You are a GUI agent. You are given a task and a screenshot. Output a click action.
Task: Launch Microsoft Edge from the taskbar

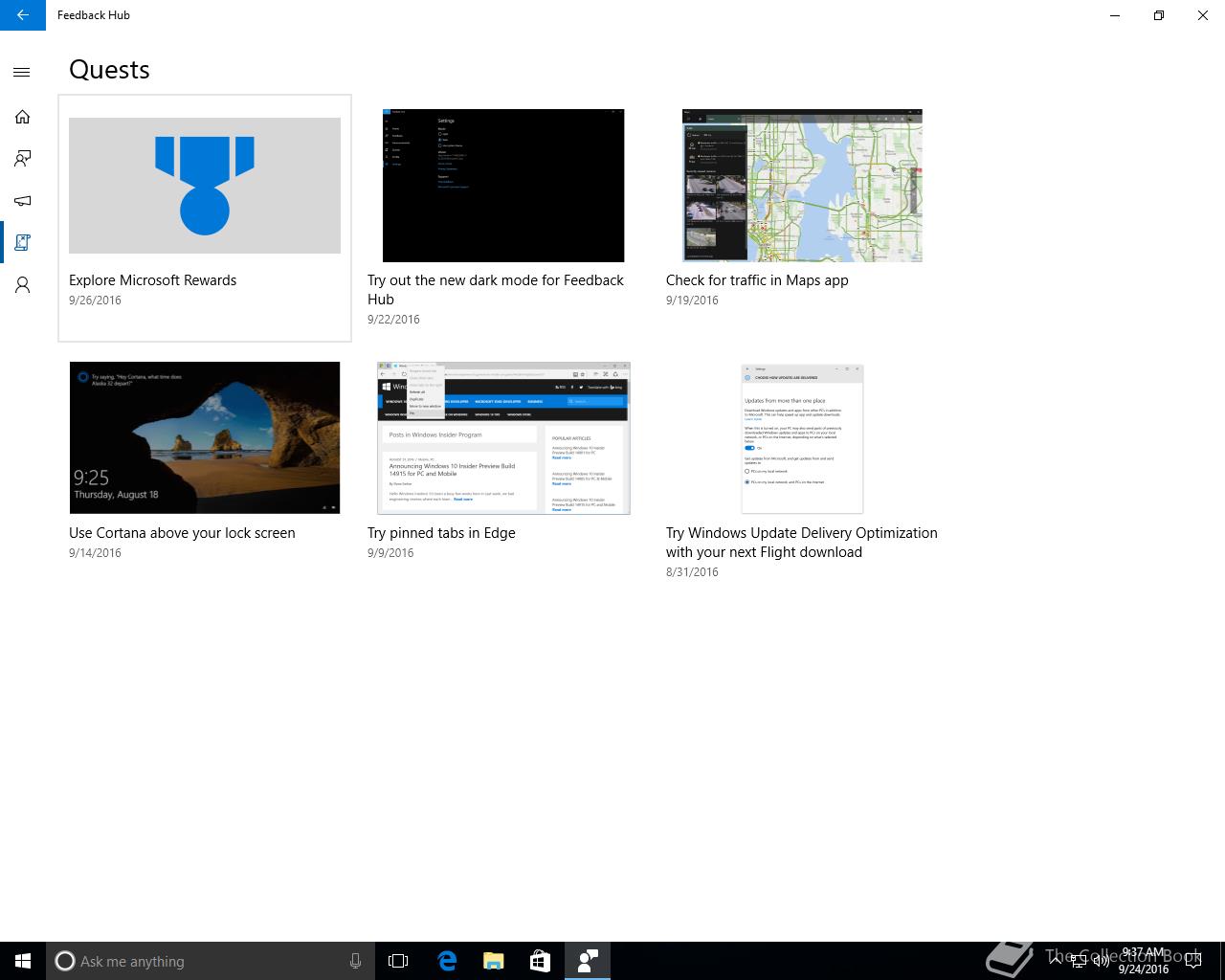point(447,961)
